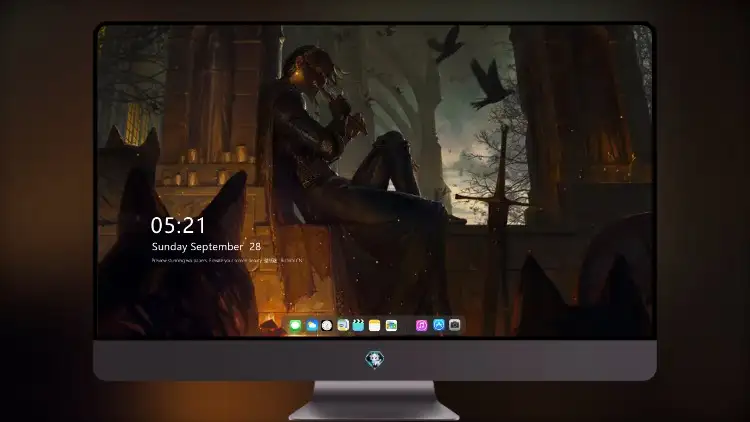Screen dimensions: 750x422
Task: Click the 05:21 clock widget
Action: coord(178,225)
